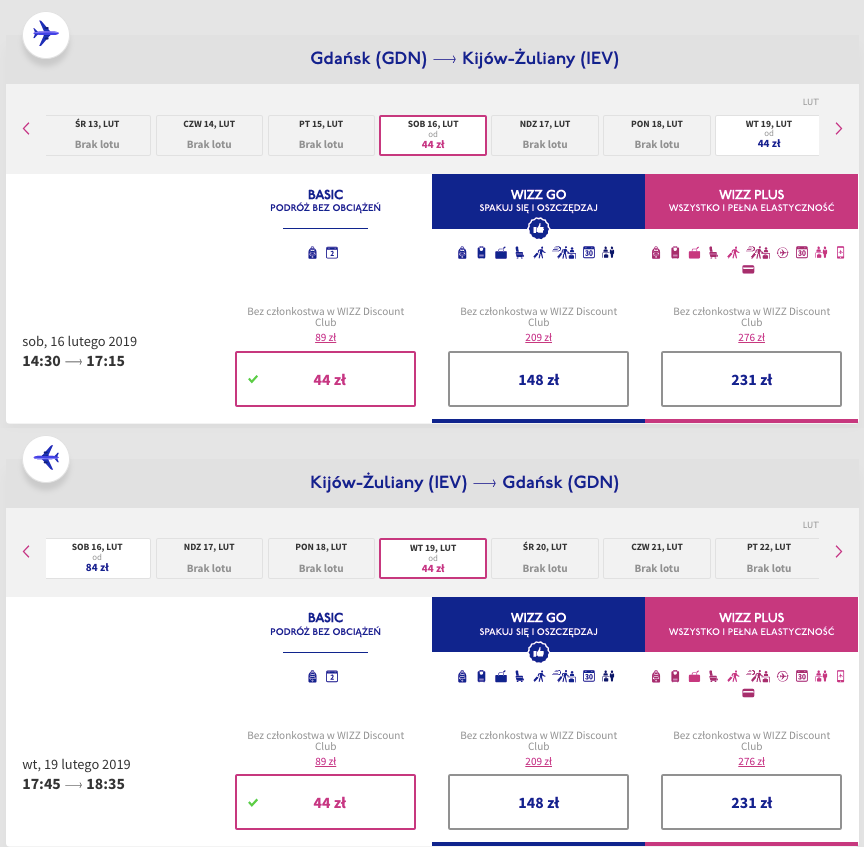The image size is (864, 847).
Task: Show earlier dates for Kijów–Gdańsk flight
Action: click(26, 552)
